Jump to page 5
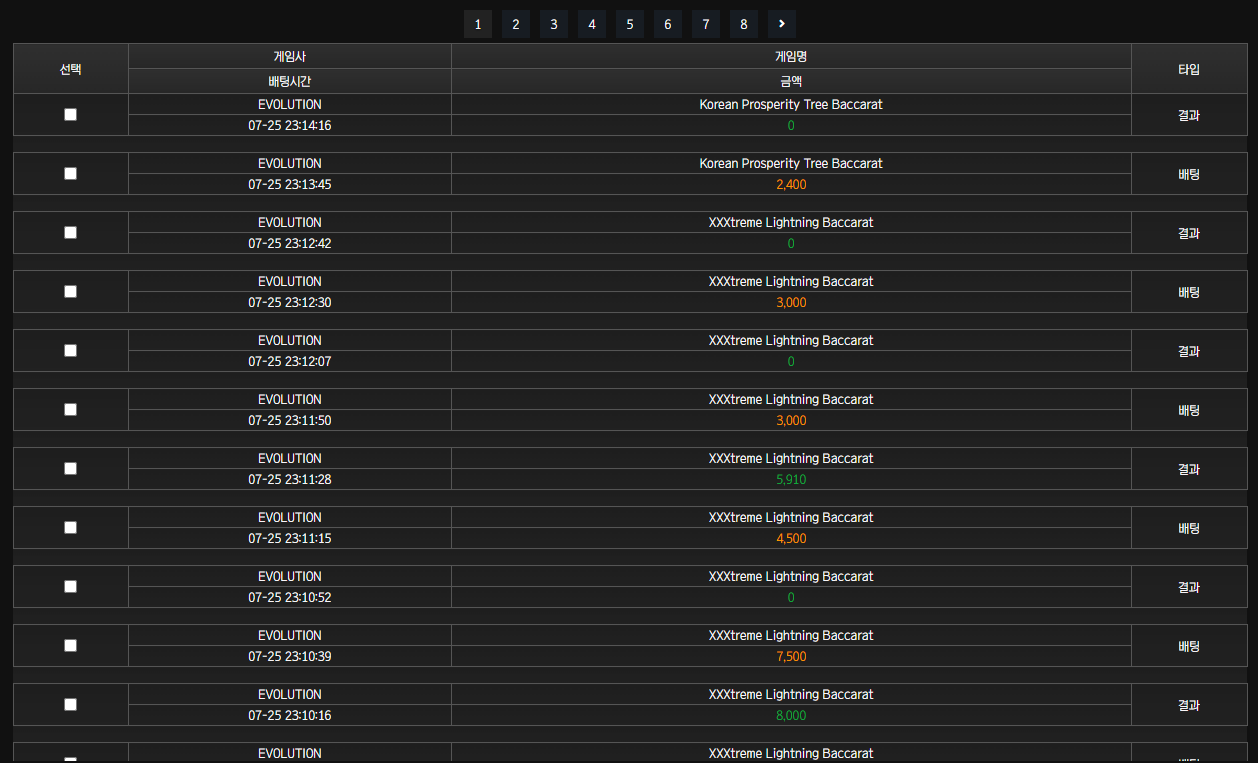The width and height of the screenshot is (1258, 763). point(630,24)
